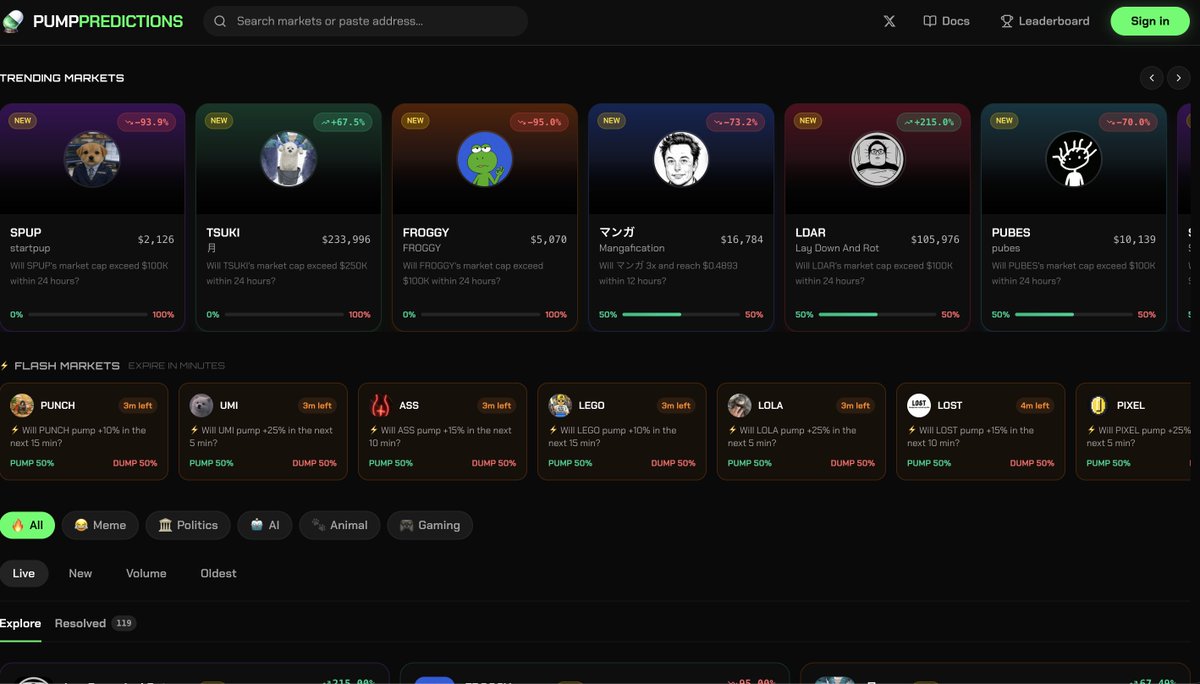Viewport: 1200px width, 684px height.
Task: Click the UMI token icon
Action: pos(201,405)
